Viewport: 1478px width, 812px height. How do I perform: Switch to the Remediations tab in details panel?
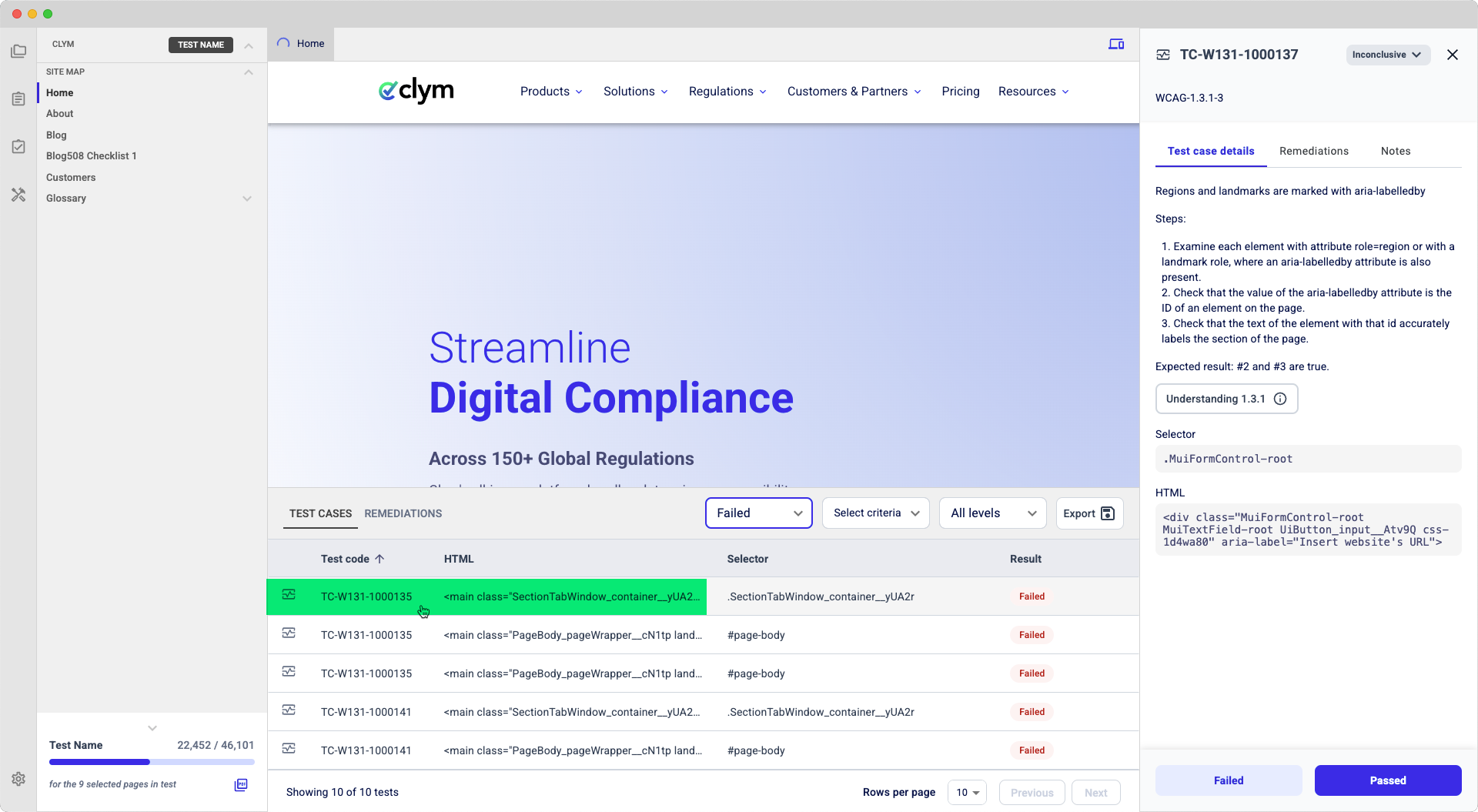click(x=1314, y=151)
